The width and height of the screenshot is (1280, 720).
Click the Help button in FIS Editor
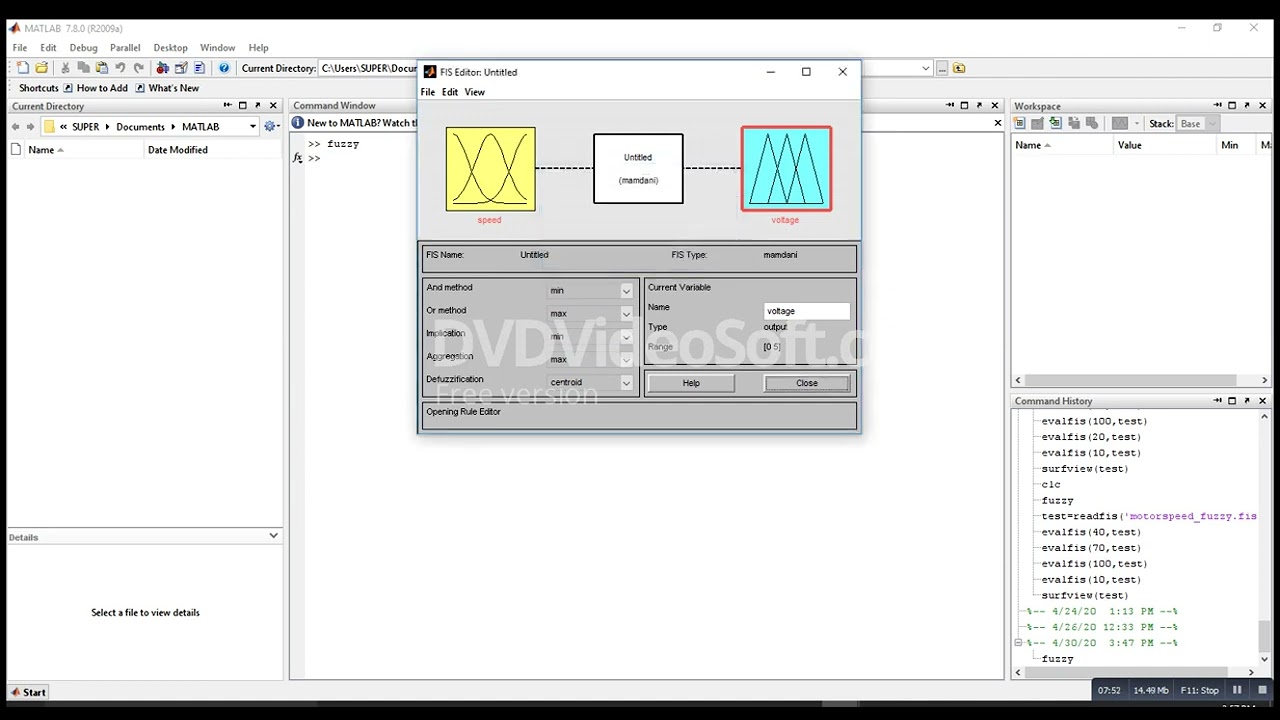tap(691, 383)
